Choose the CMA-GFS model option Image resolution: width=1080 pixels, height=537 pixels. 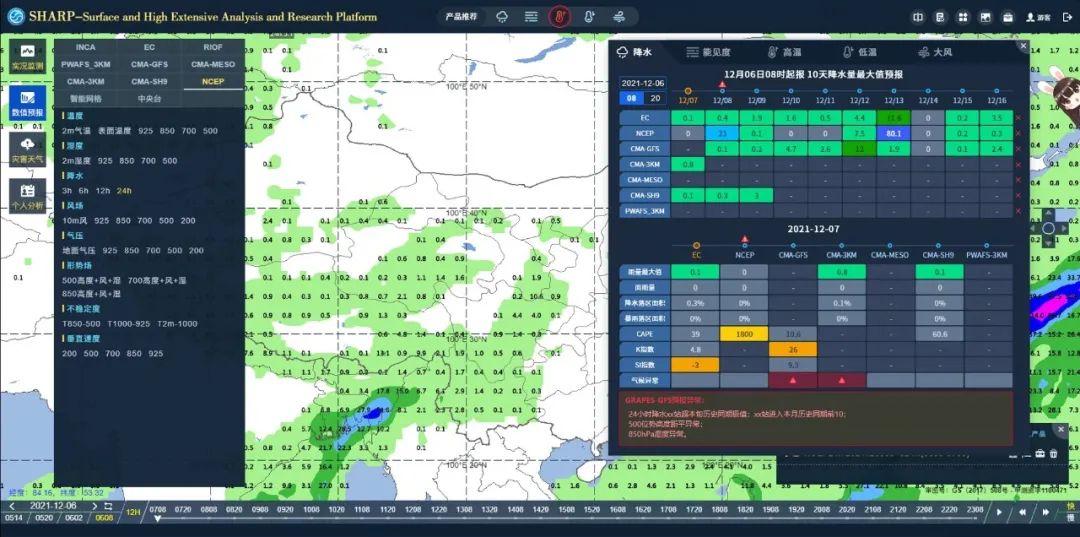coord(150,64)
